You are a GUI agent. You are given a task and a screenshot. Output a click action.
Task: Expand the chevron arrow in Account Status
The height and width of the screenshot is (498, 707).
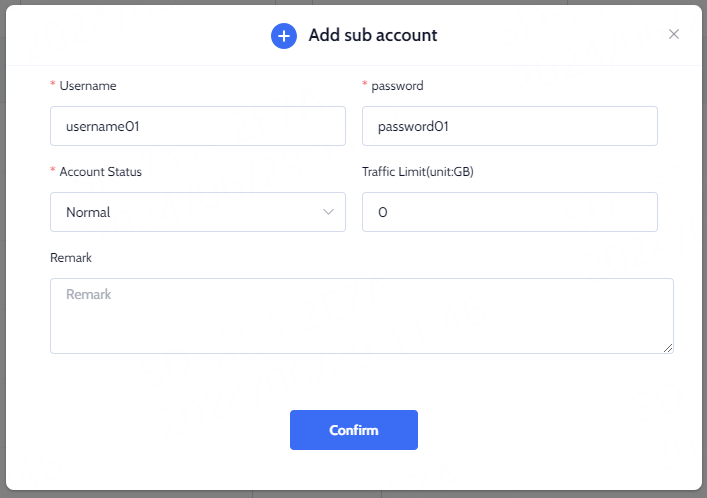[x=328, y=212]
